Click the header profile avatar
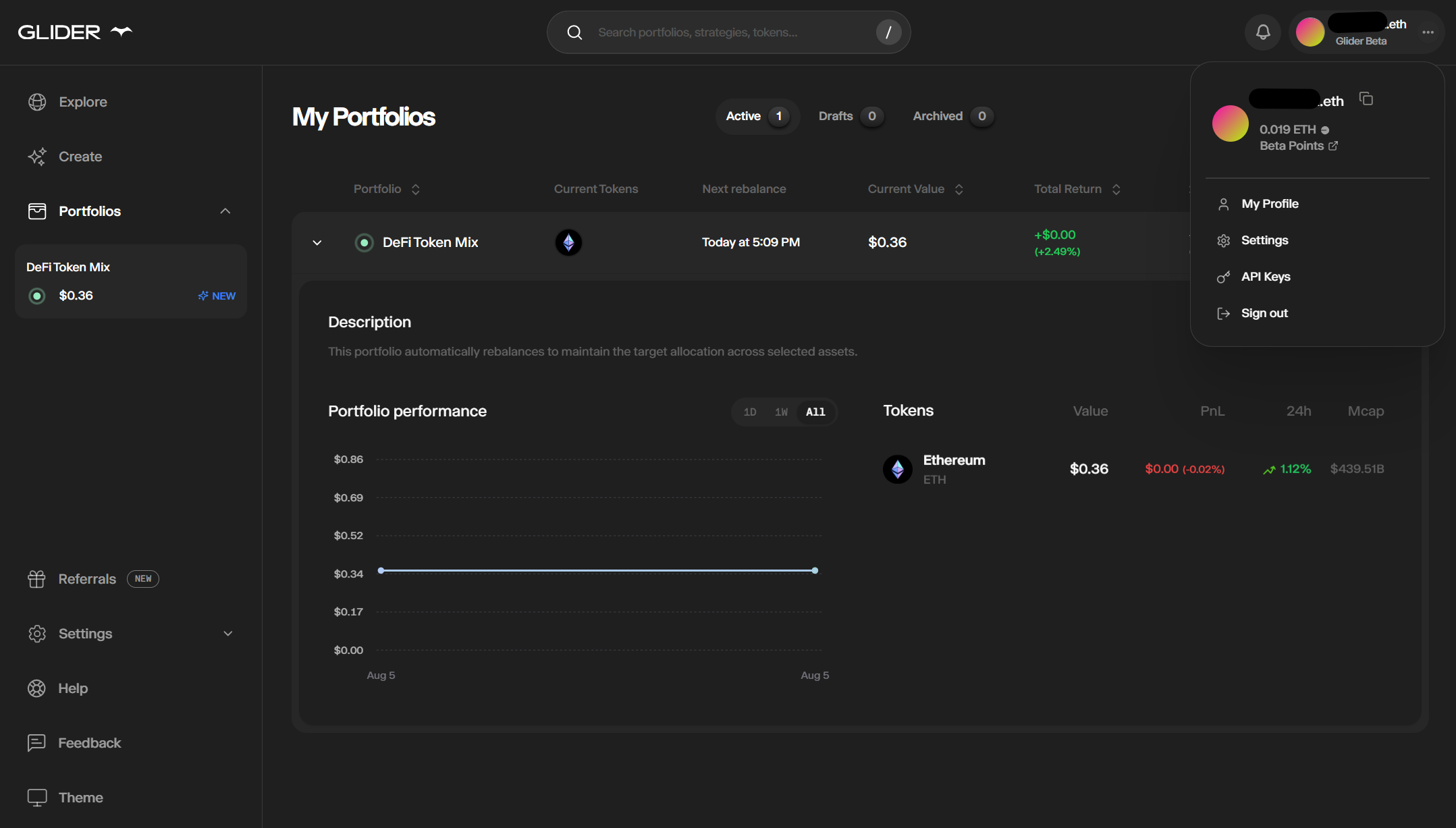Screen dimensions: 1456x828 coord(1310,32)
